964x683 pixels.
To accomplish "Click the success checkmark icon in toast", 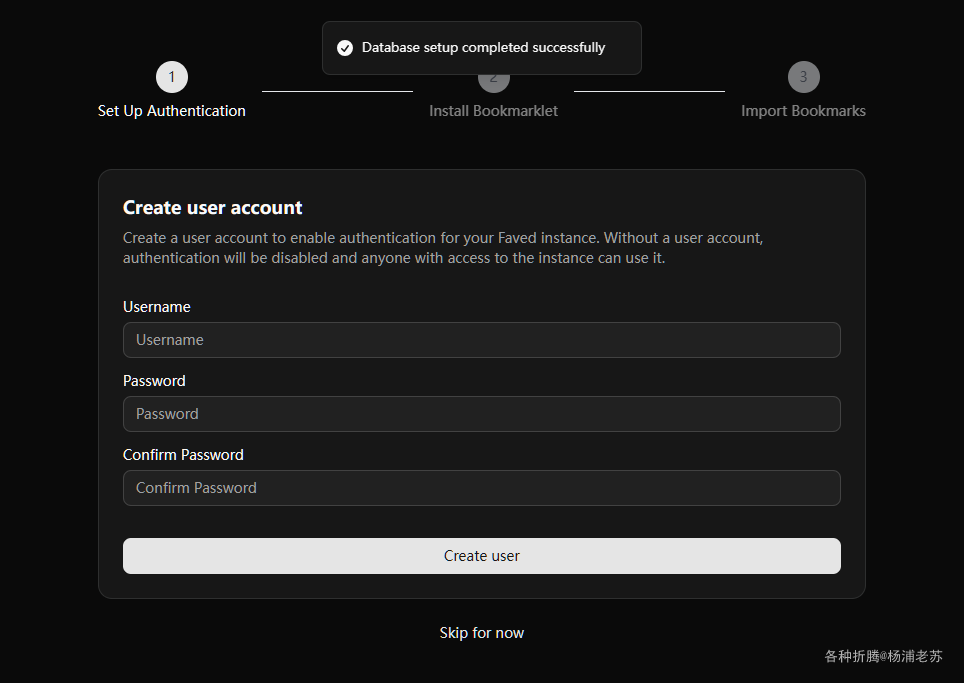I will pos(345,48).
